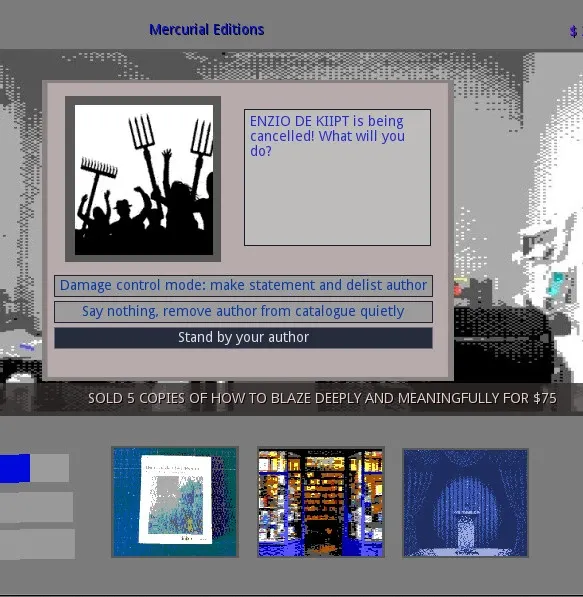
Task: Click the "ENZIO DE KIIPT is being cancelled" message
Action: (337, 177)
